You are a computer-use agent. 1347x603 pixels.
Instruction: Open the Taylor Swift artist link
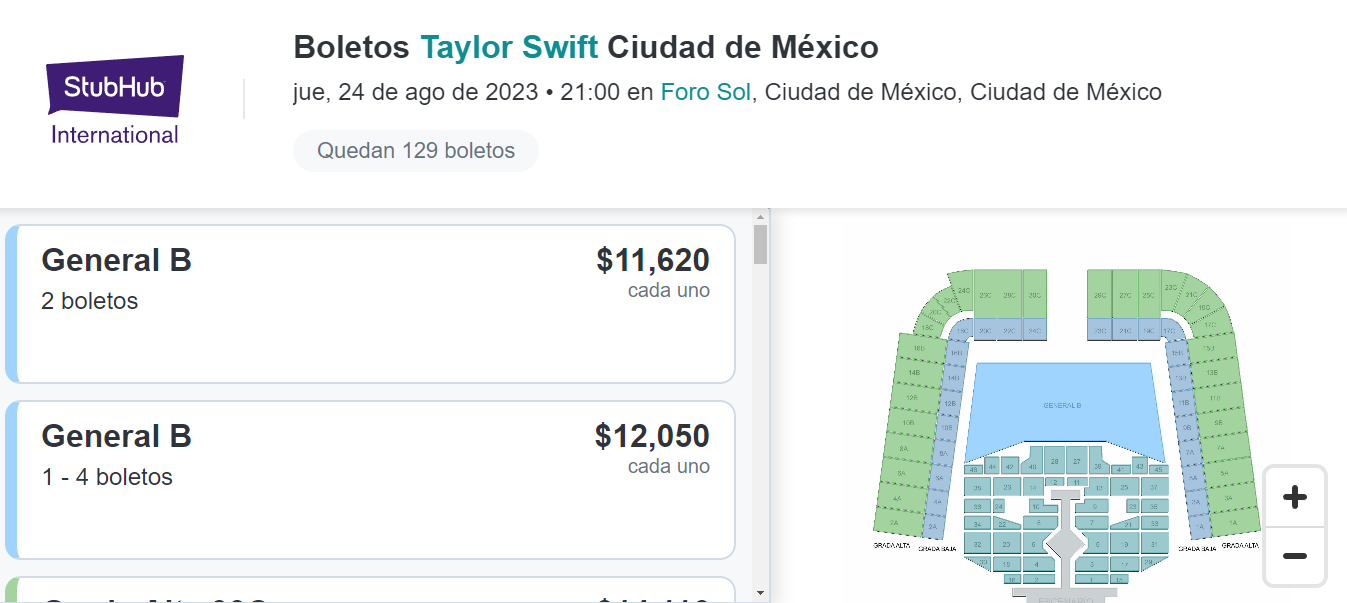(509, 47)
